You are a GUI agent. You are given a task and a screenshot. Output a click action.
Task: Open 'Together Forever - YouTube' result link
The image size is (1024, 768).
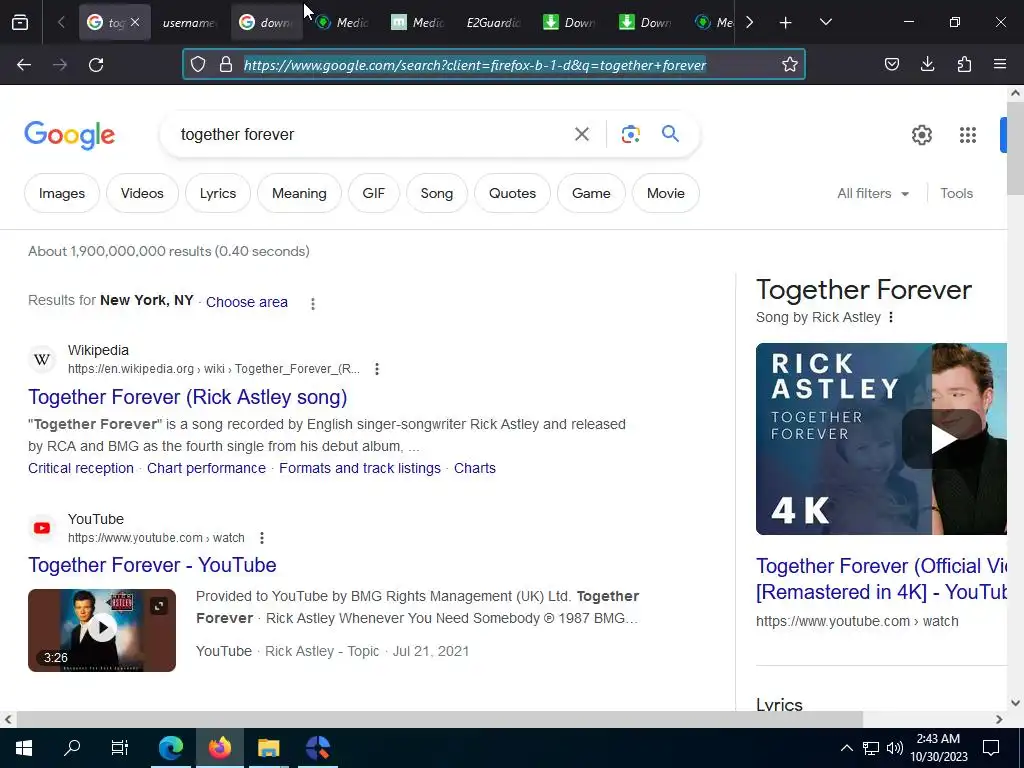pos(152,565)
